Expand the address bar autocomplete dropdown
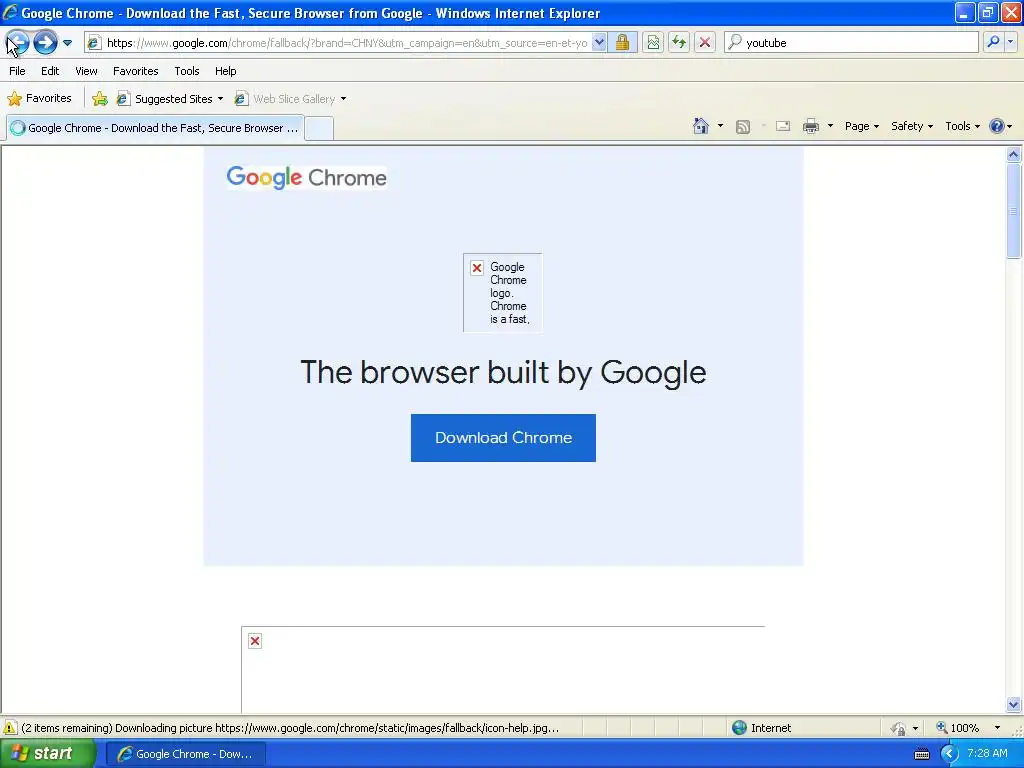 click(599, 43)
